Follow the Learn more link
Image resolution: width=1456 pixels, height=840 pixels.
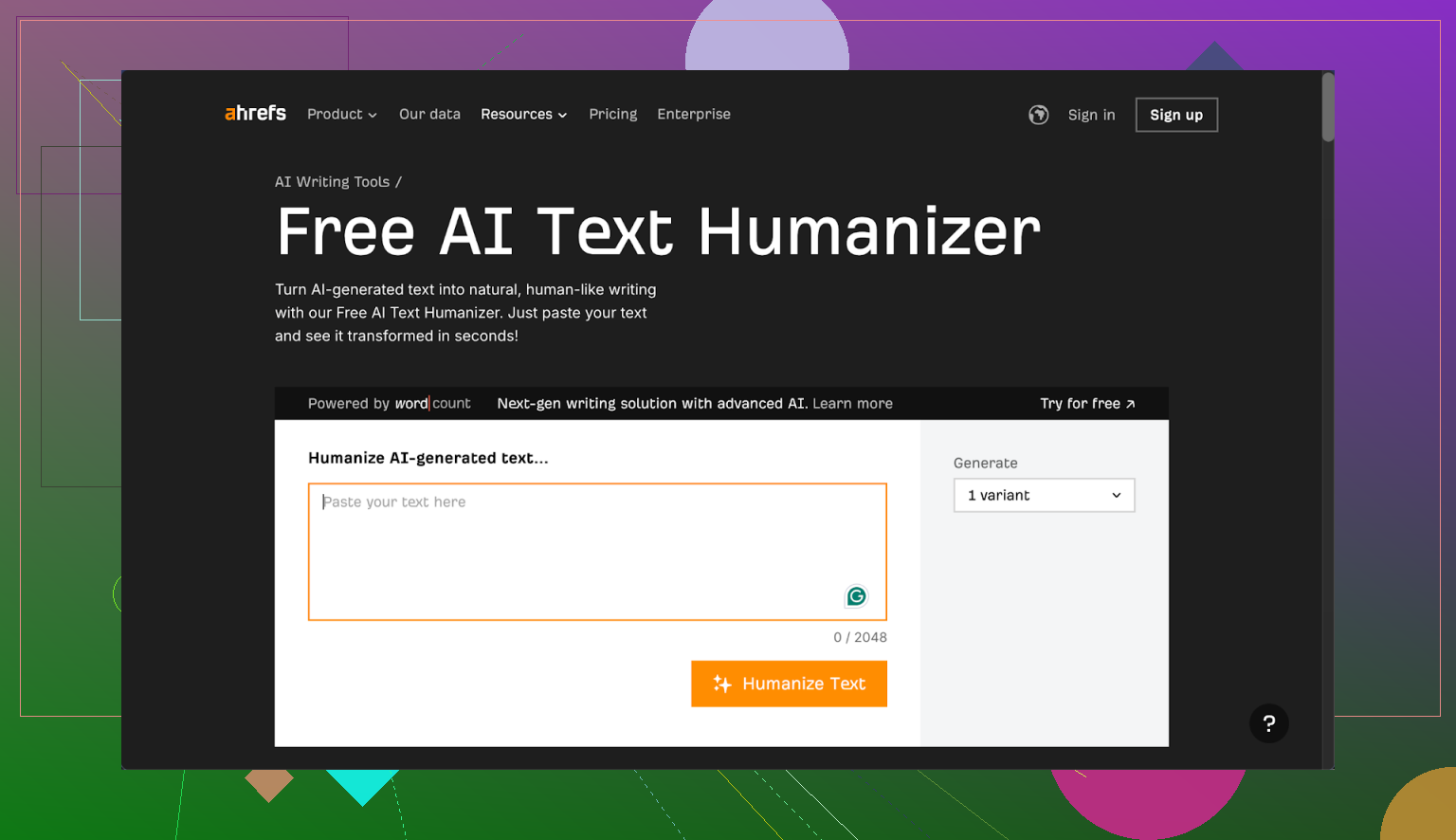852,404
